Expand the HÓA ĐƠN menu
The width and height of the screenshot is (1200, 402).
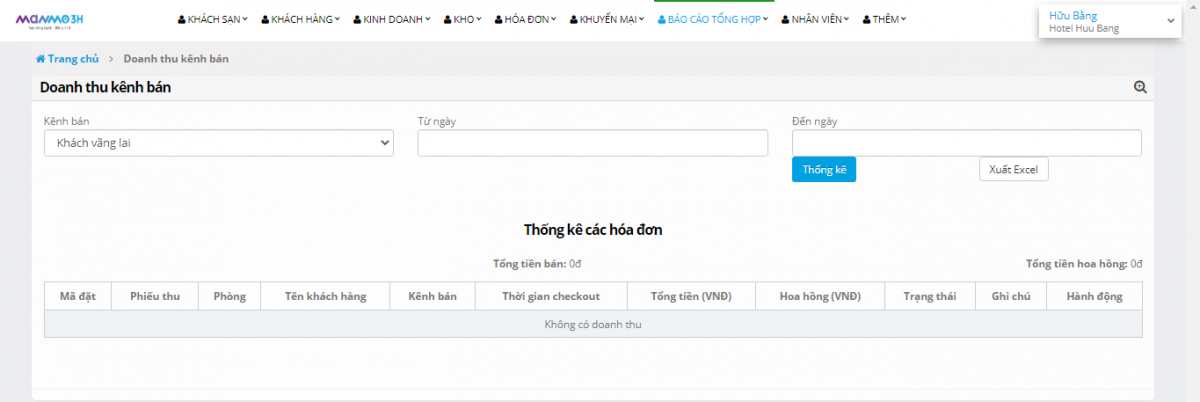525,19
